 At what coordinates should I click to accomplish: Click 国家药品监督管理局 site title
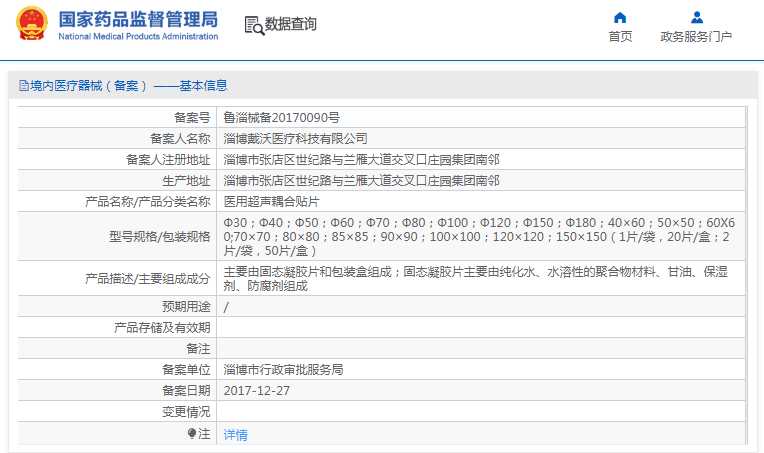click(138, 19)
